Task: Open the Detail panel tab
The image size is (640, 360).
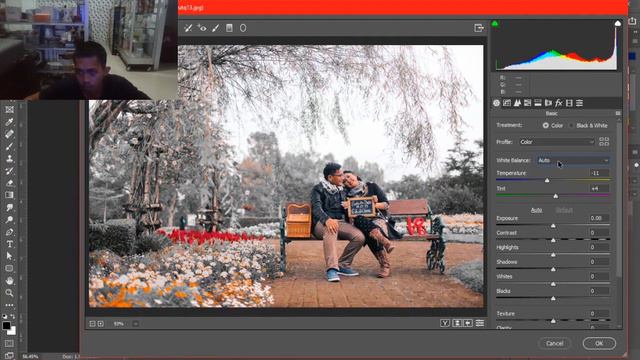Action: tap(517, 103)
